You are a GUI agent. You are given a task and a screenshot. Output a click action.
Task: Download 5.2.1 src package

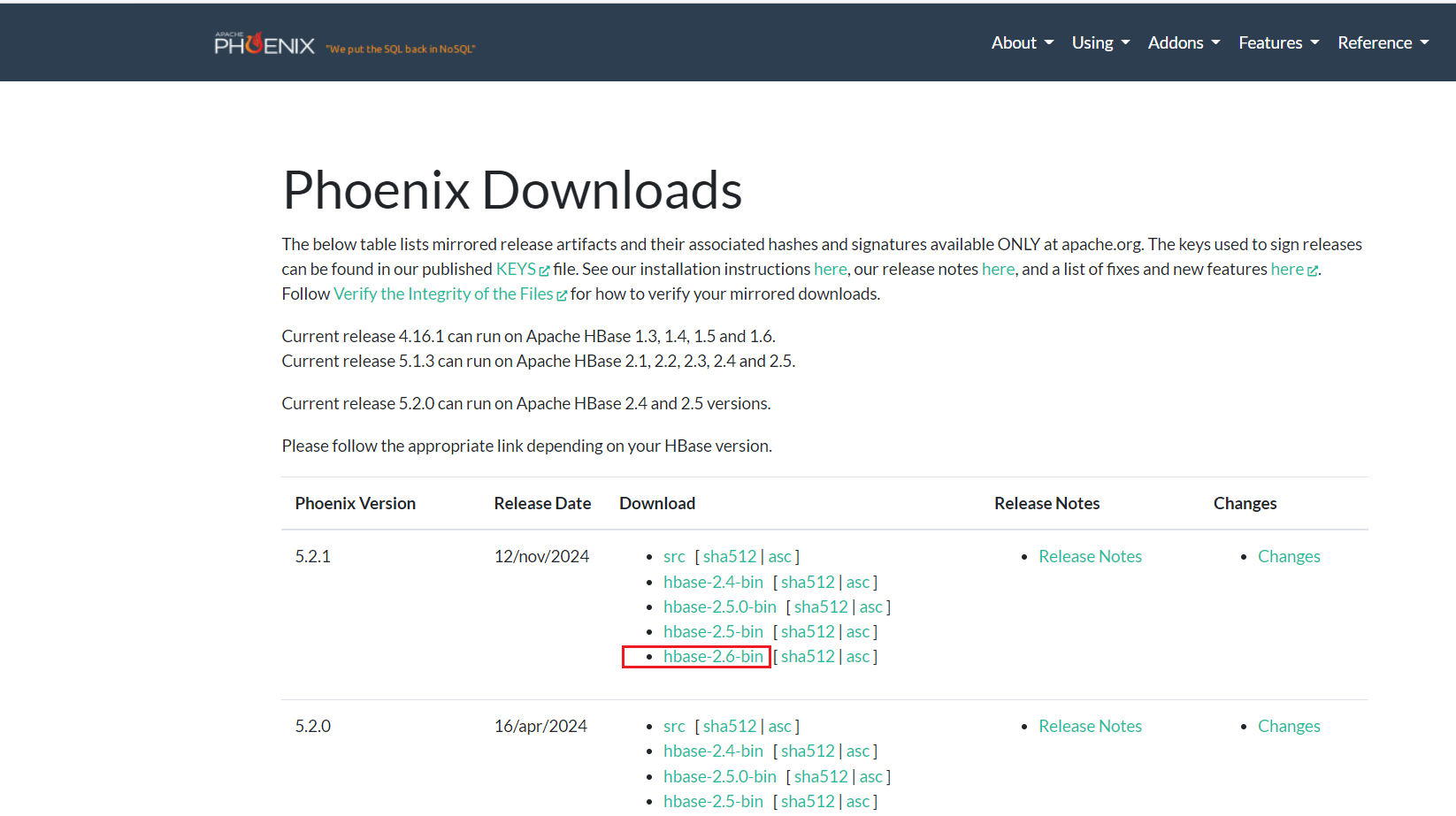[x=674, y=556]
